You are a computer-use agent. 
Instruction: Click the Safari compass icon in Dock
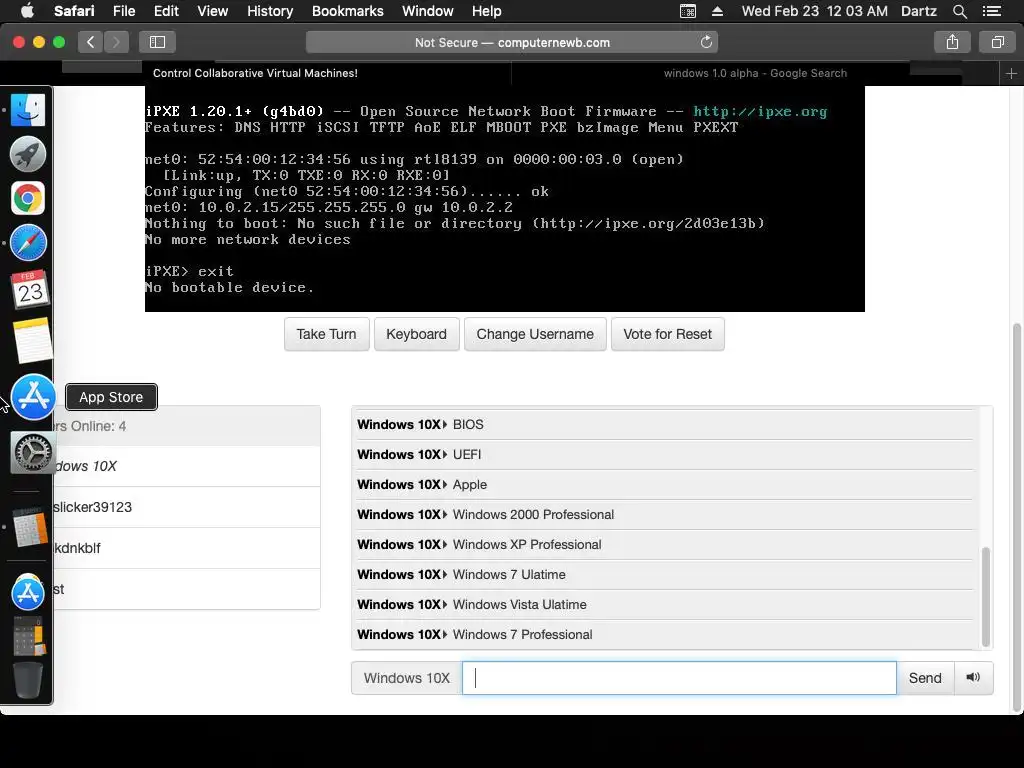pyautogui.click(x=28, y=243)
